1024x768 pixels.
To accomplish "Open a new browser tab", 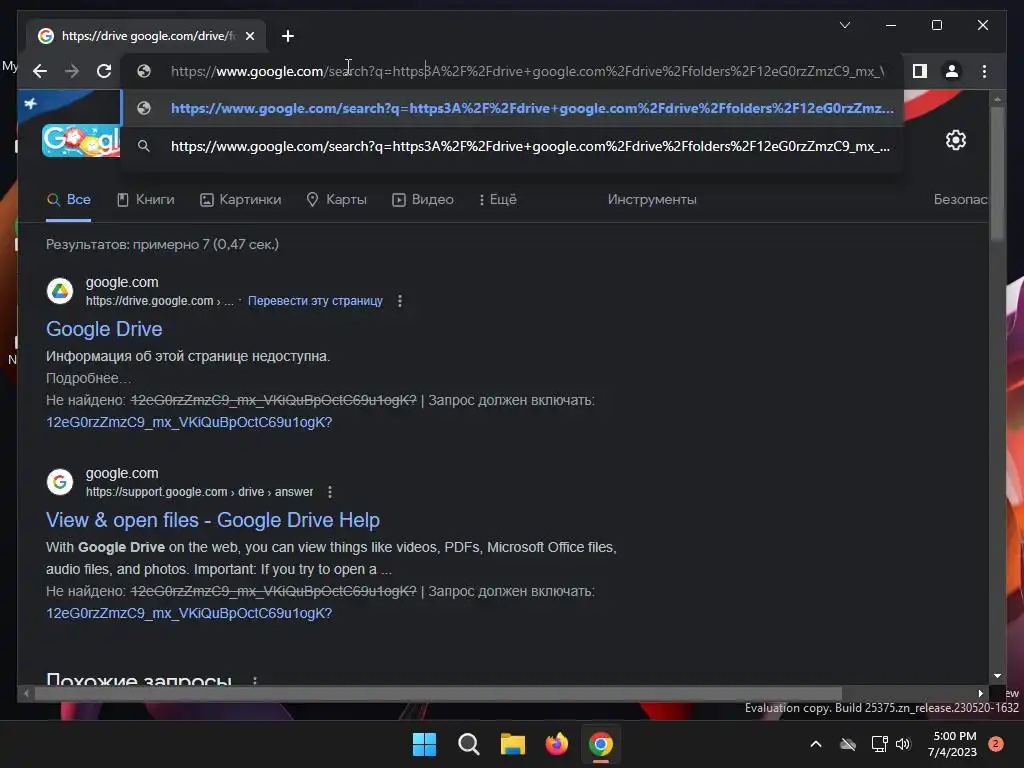I will click(288, 36).
